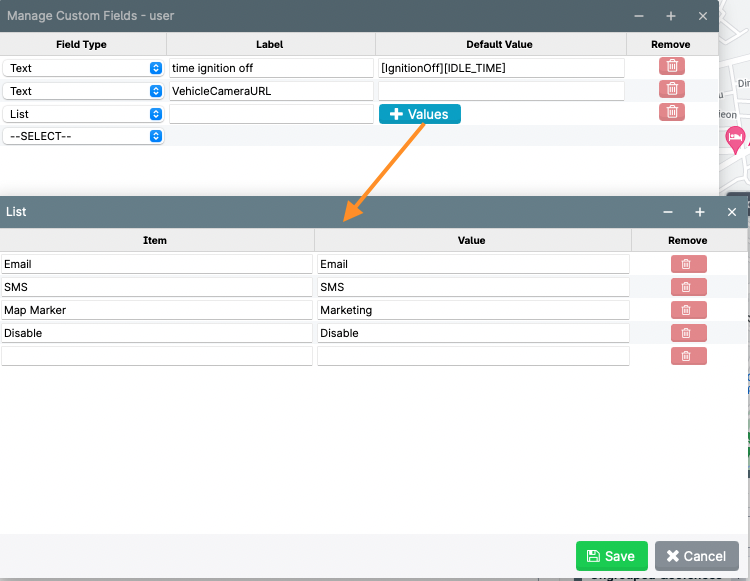Remove the Map Marker list item
This screenshot has width=750, height=581.
pos(688,310)
